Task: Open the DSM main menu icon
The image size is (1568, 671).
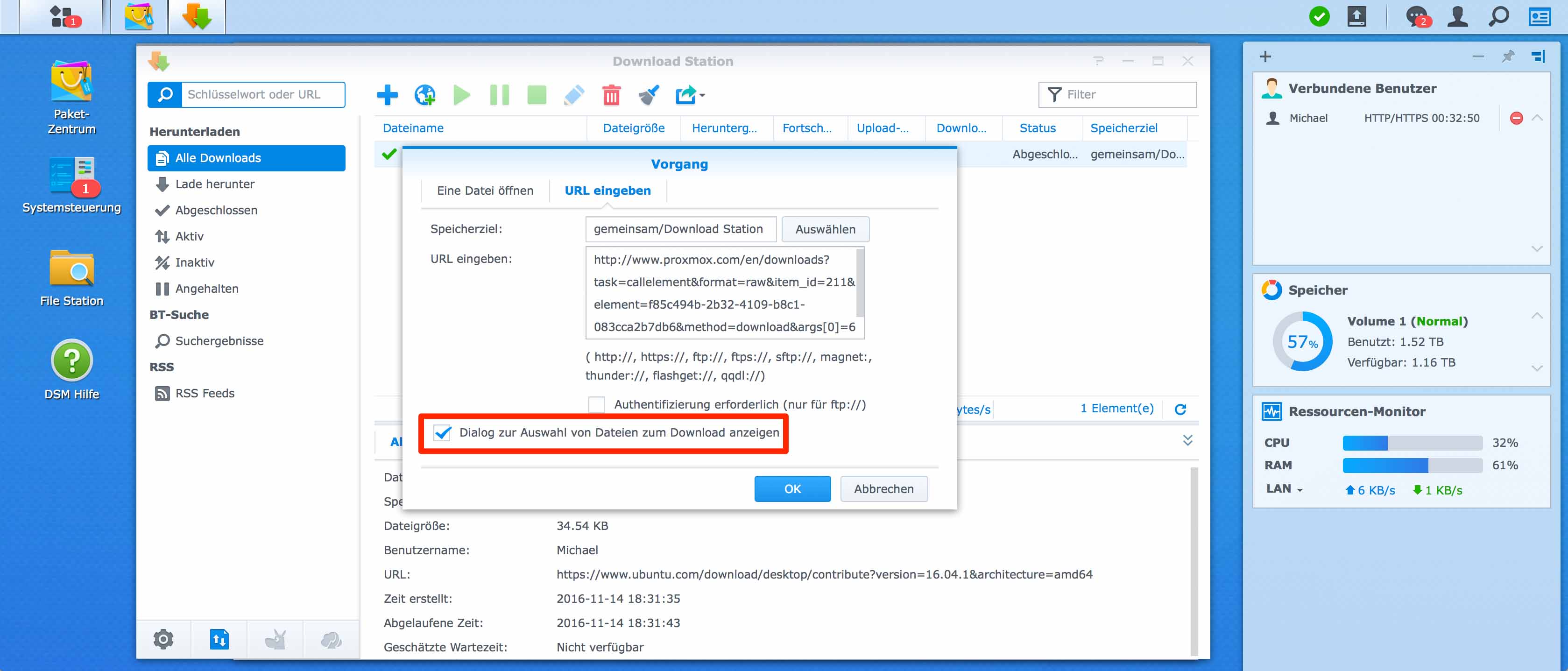Action: (x=63, y=16)
